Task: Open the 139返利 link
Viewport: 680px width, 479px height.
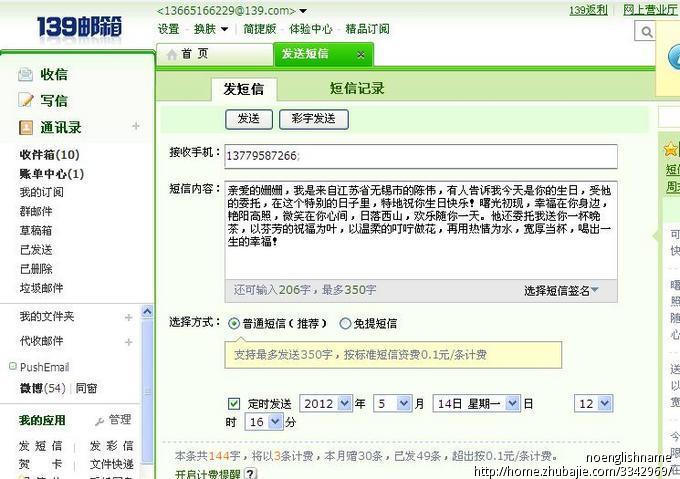Action: [x=588, y=10]
